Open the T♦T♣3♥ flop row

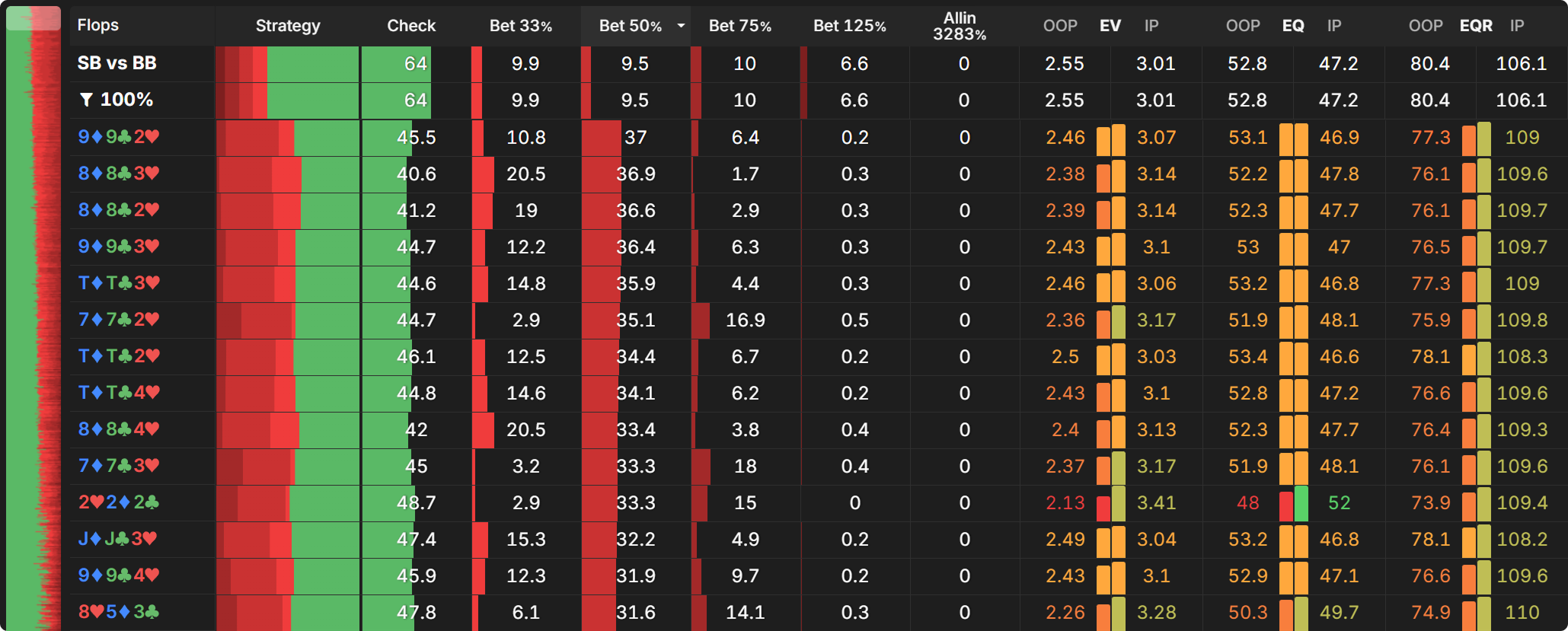click(x=119, y=283)
